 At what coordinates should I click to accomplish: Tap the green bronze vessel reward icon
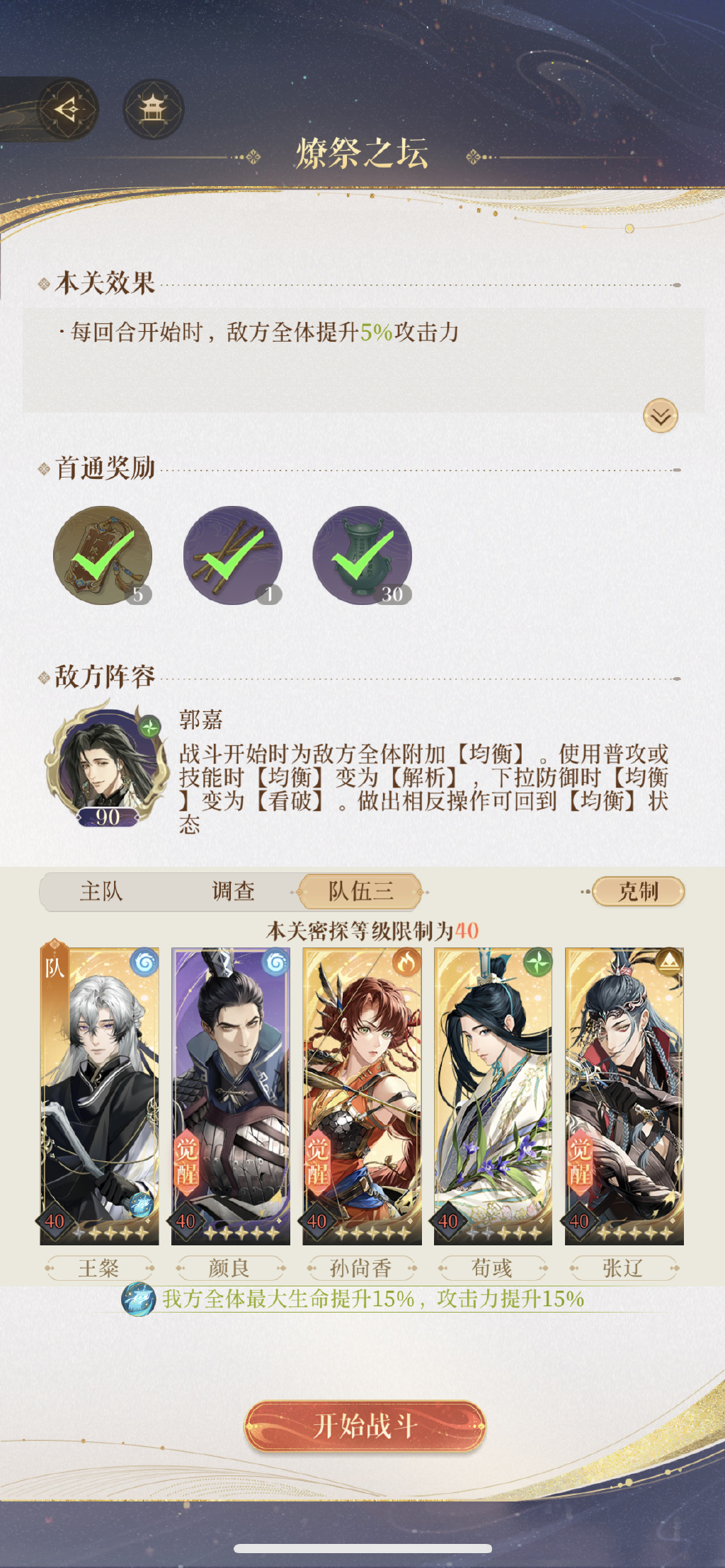click(362, 555)
